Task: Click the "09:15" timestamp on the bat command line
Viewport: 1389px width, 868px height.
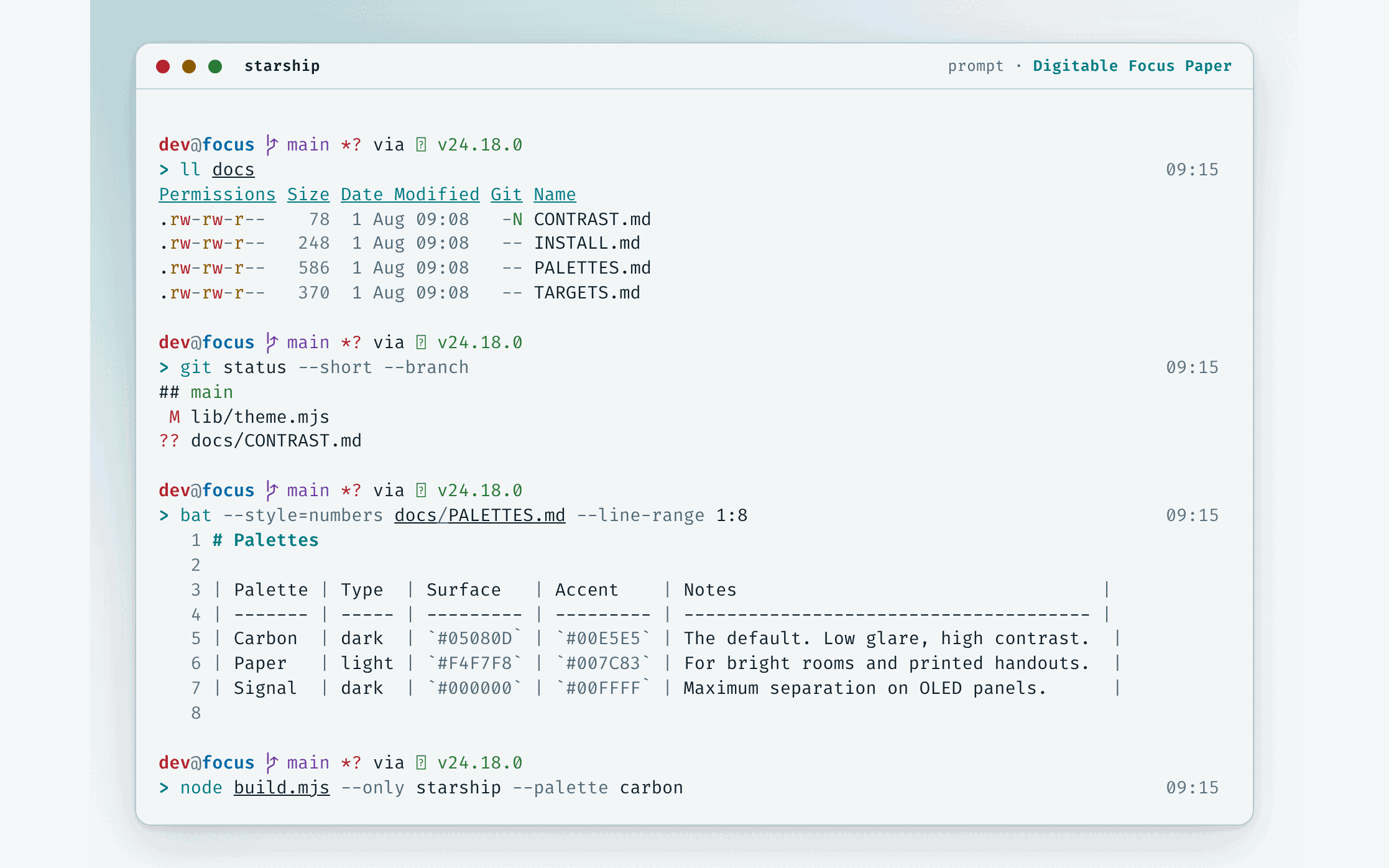Action: point(1192,515)
